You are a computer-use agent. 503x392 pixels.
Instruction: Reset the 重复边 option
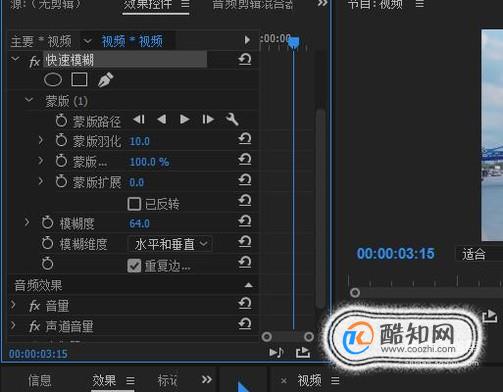[245, 262]
